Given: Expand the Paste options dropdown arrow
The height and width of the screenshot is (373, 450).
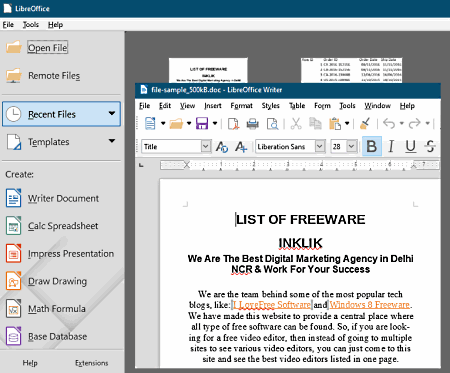Looking at the screenshot, I should coord(347,124).
